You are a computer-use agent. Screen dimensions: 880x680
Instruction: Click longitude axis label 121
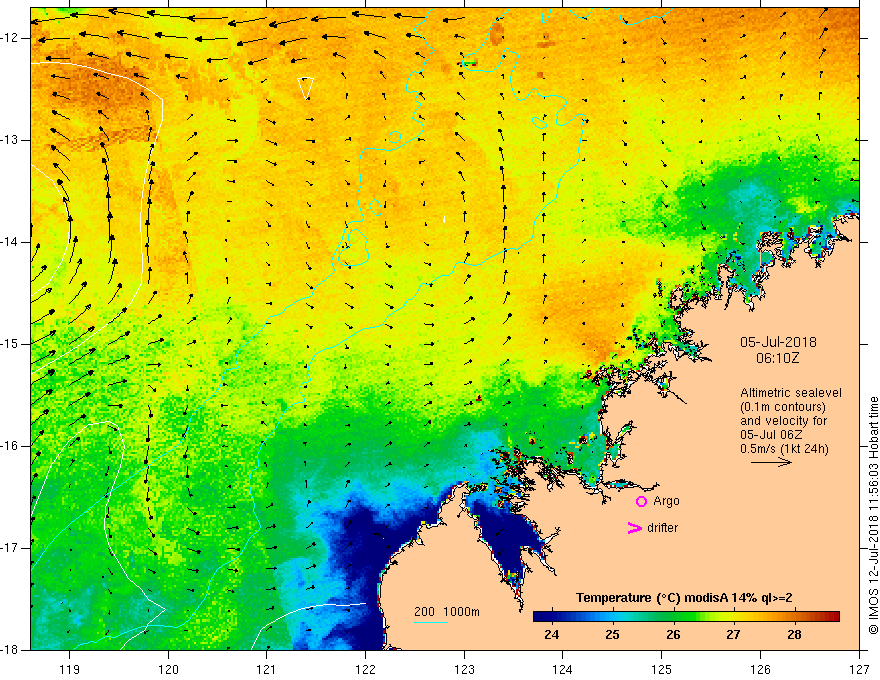tap(267, 669)
